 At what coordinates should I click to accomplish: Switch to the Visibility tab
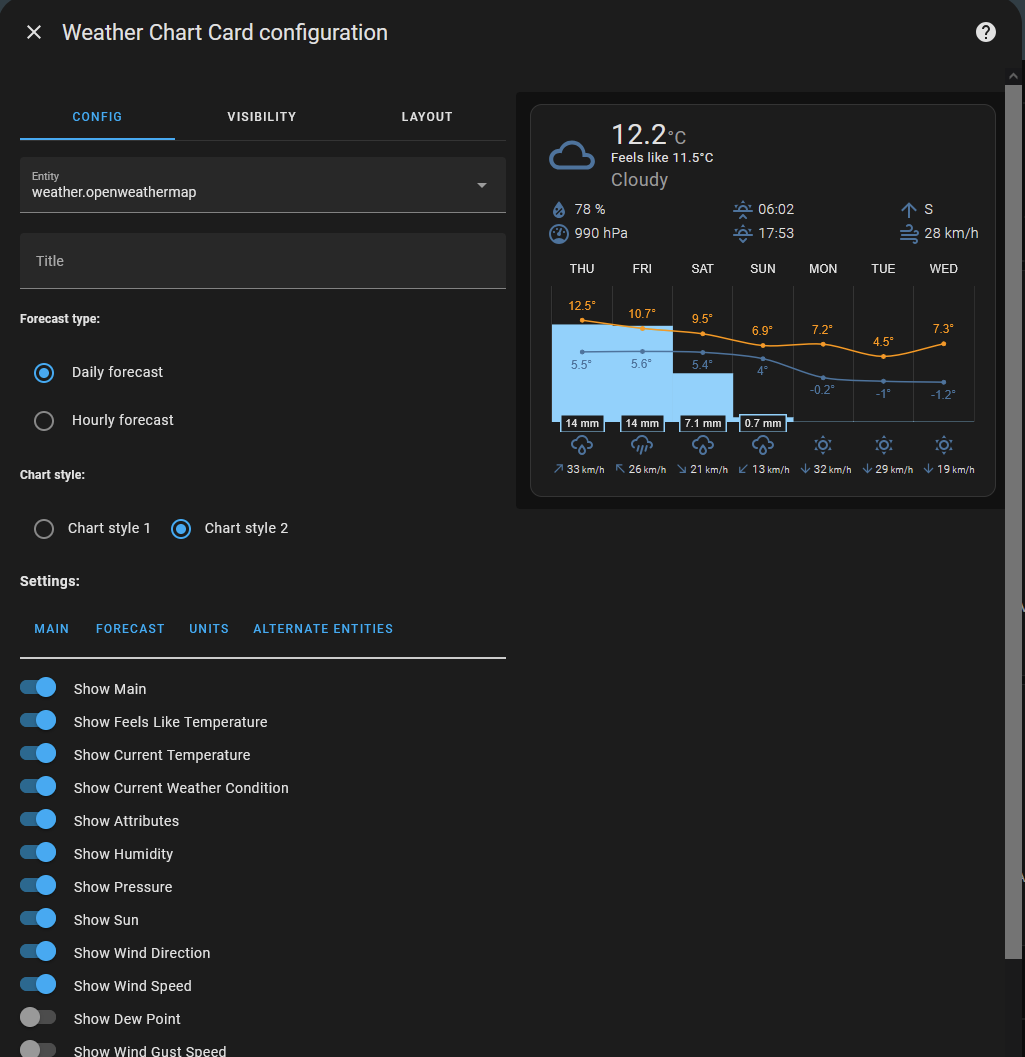click(261, 117)
